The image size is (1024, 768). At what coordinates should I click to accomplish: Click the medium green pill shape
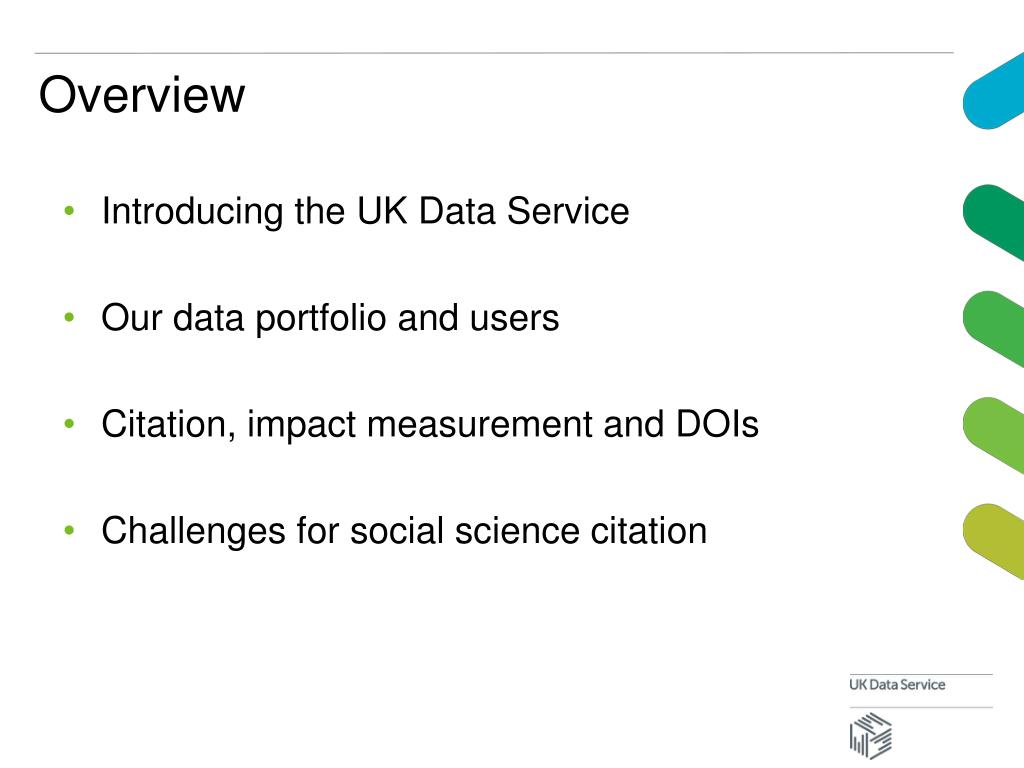pos(993,329)
